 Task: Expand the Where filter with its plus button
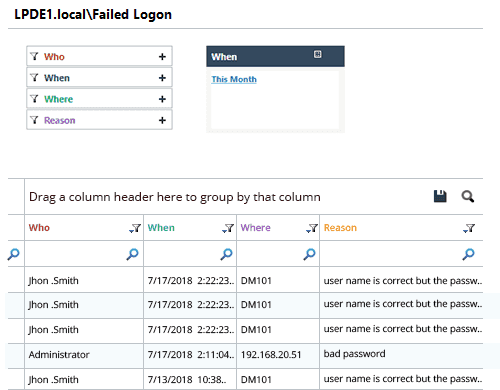click(162, 99)
